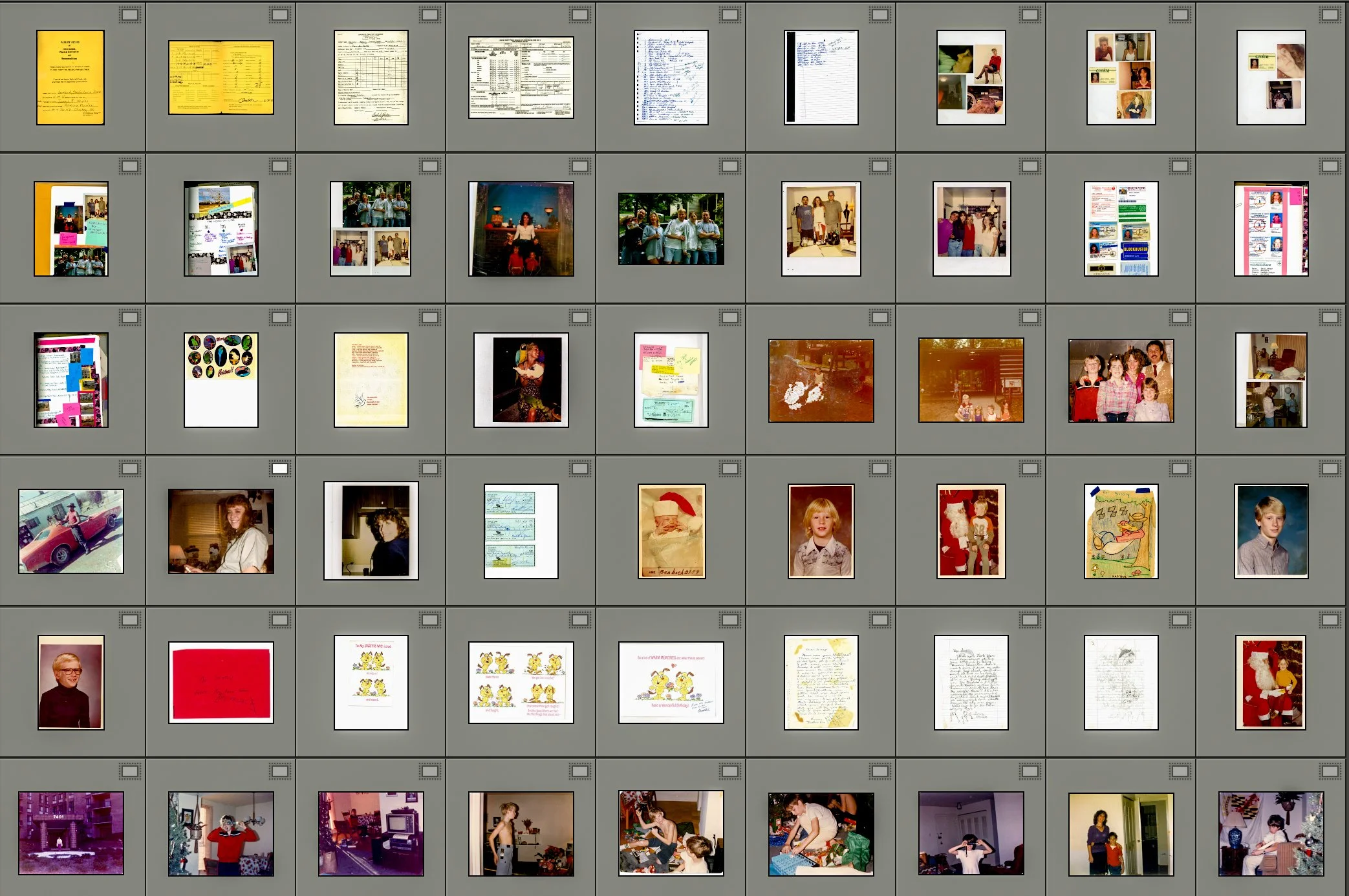Select the shirtless boy standing photo thumbnail
The width and height of the screenshot is (1349, 896).
click(521, 833)
